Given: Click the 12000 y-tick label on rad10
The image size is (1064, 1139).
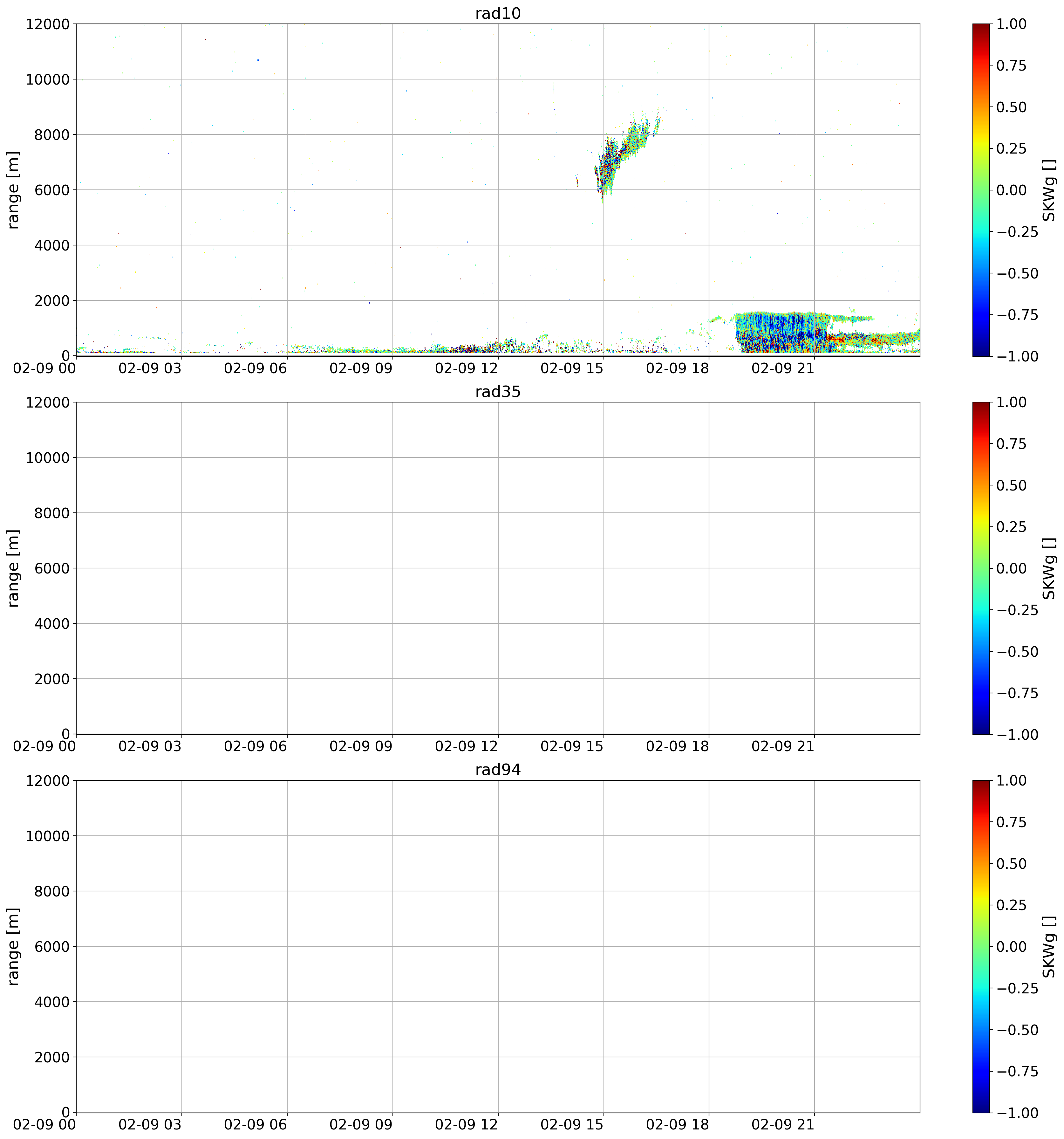Looking at the screenshot, I should coord(48,24).
